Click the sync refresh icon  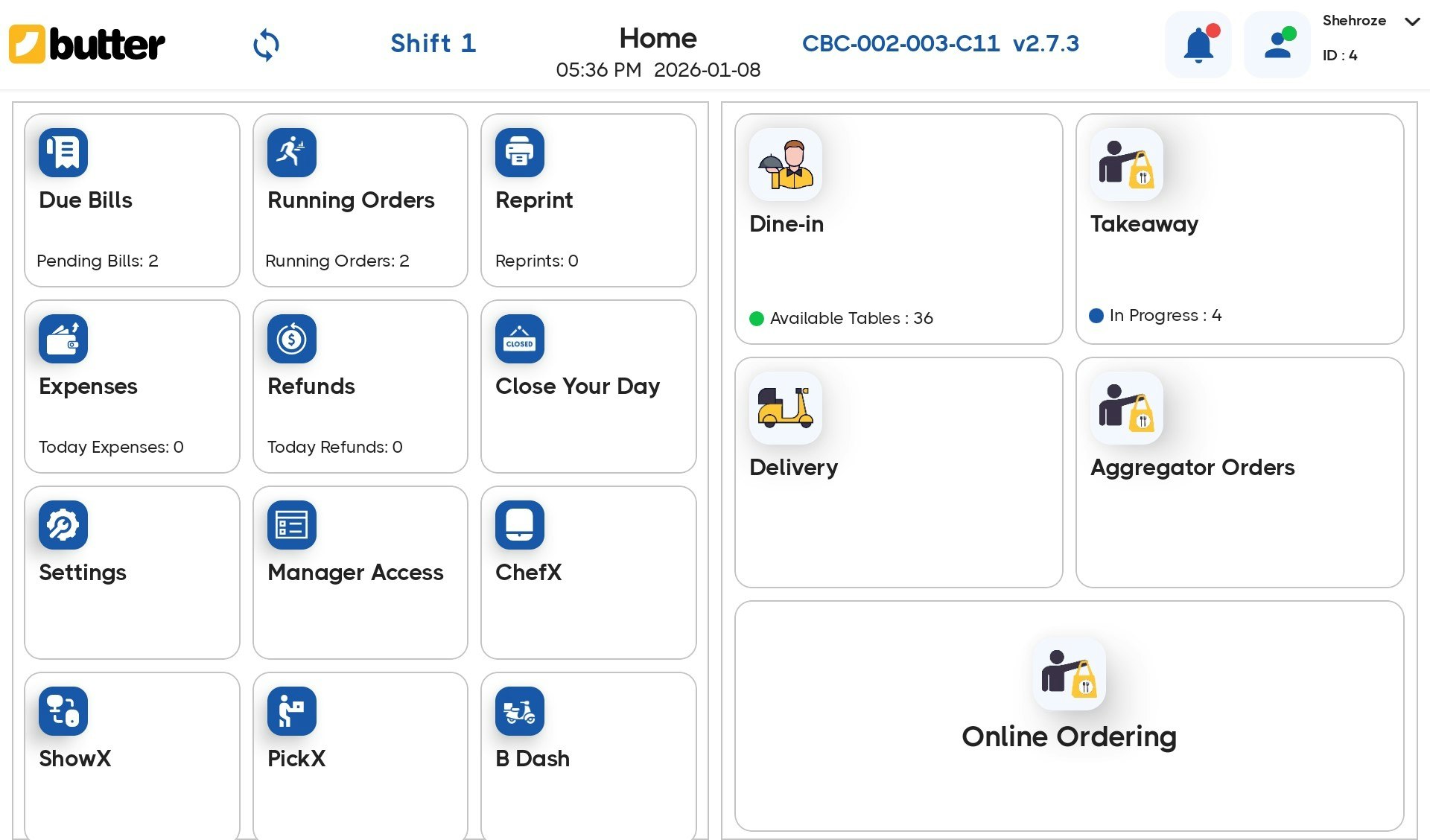point(266,45)
